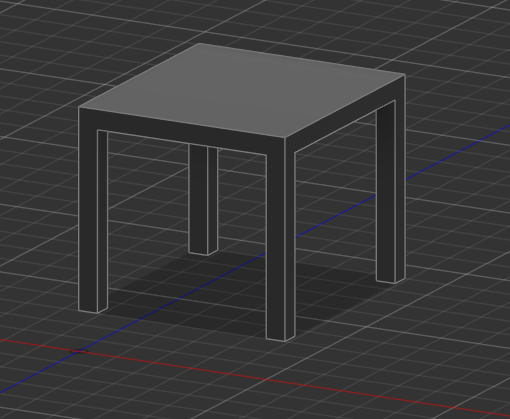
Task: Select the nearest front corner vertex of the tabletop
Action: [285, 137]
